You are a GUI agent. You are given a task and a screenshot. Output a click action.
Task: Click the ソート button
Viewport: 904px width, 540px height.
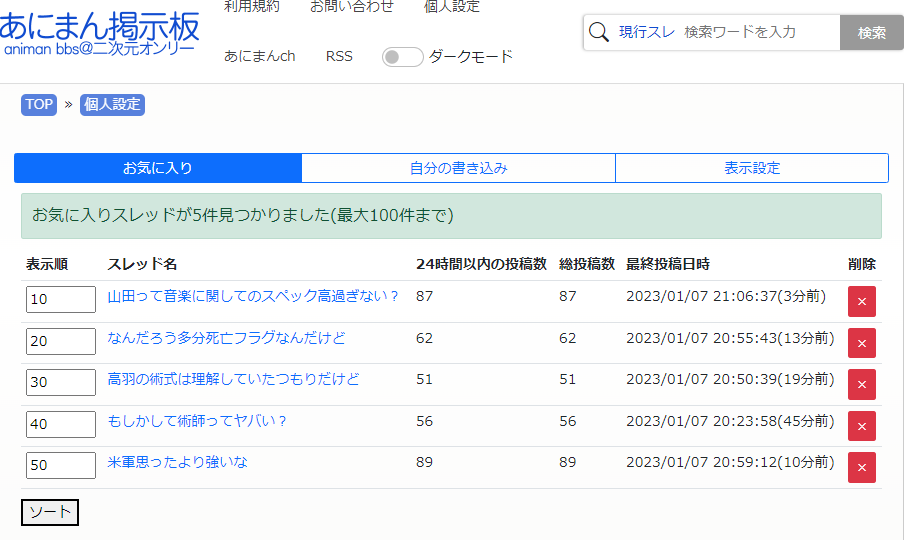tap(50, 512)
